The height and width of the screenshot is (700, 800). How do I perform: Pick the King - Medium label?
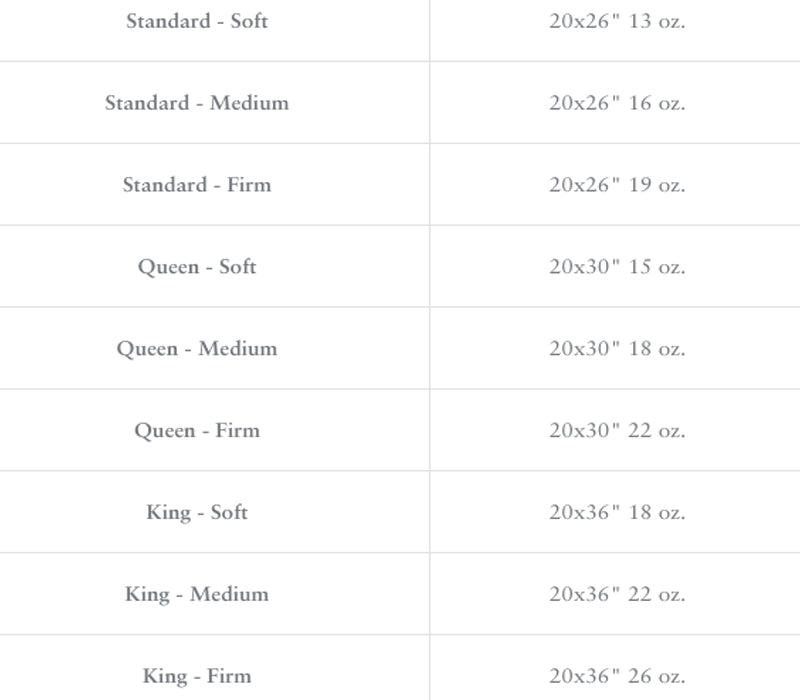tap(197, 594)
